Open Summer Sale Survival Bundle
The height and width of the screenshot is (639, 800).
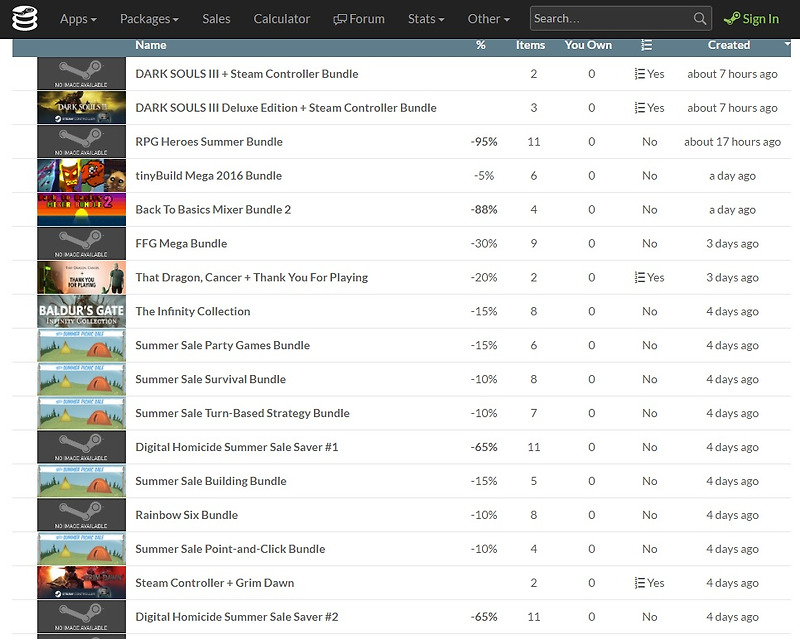pos(210,379)
